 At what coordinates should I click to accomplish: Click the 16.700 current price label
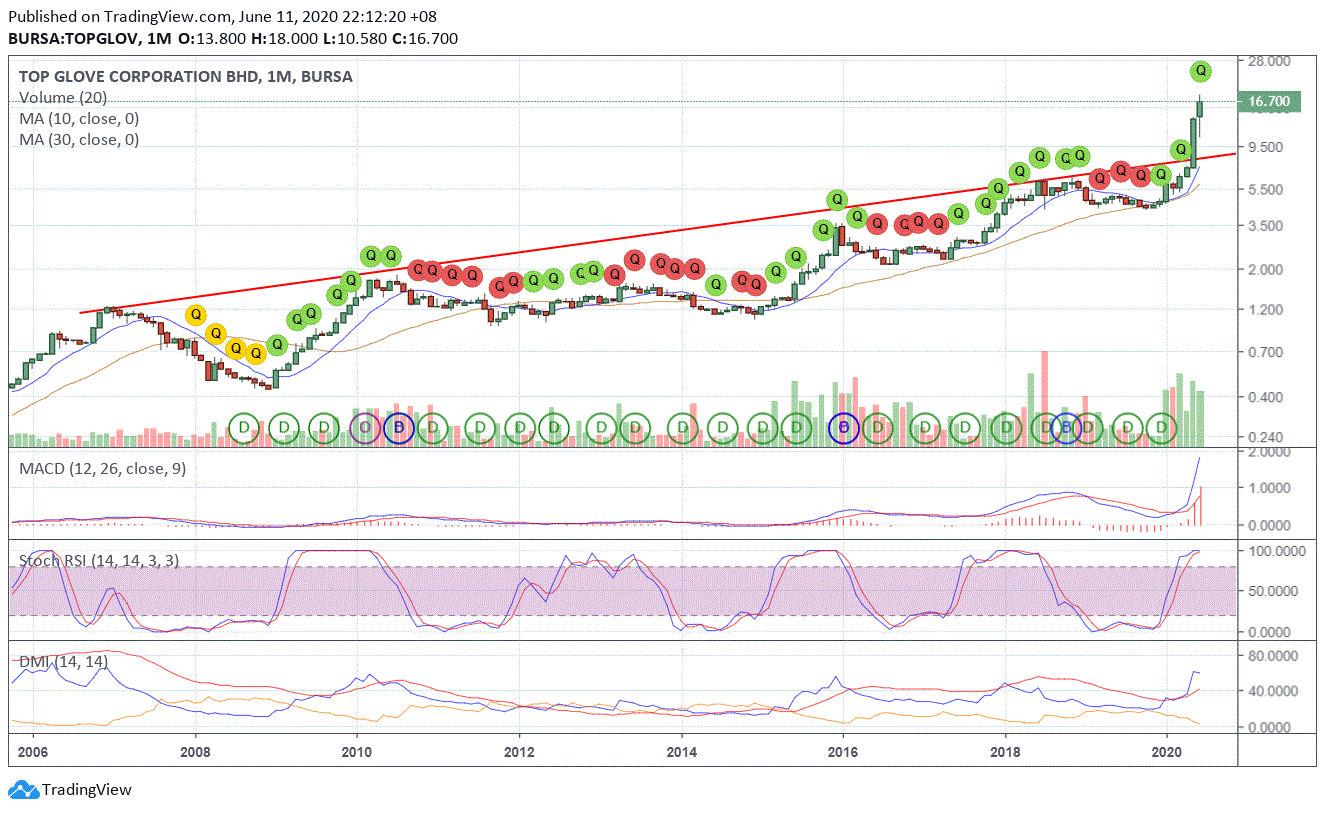(x=1268, y=101)
